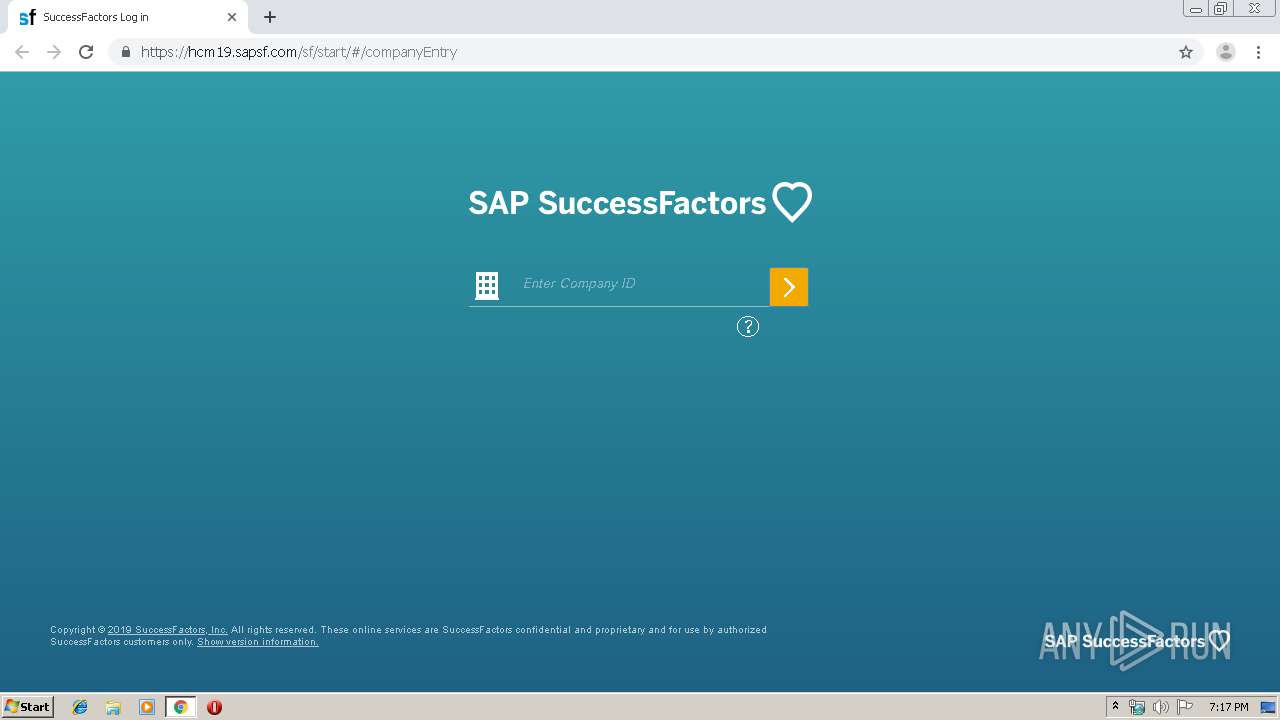
Task: Click copyright text 'All rights reserved'
Action: (x=273, y=630)
